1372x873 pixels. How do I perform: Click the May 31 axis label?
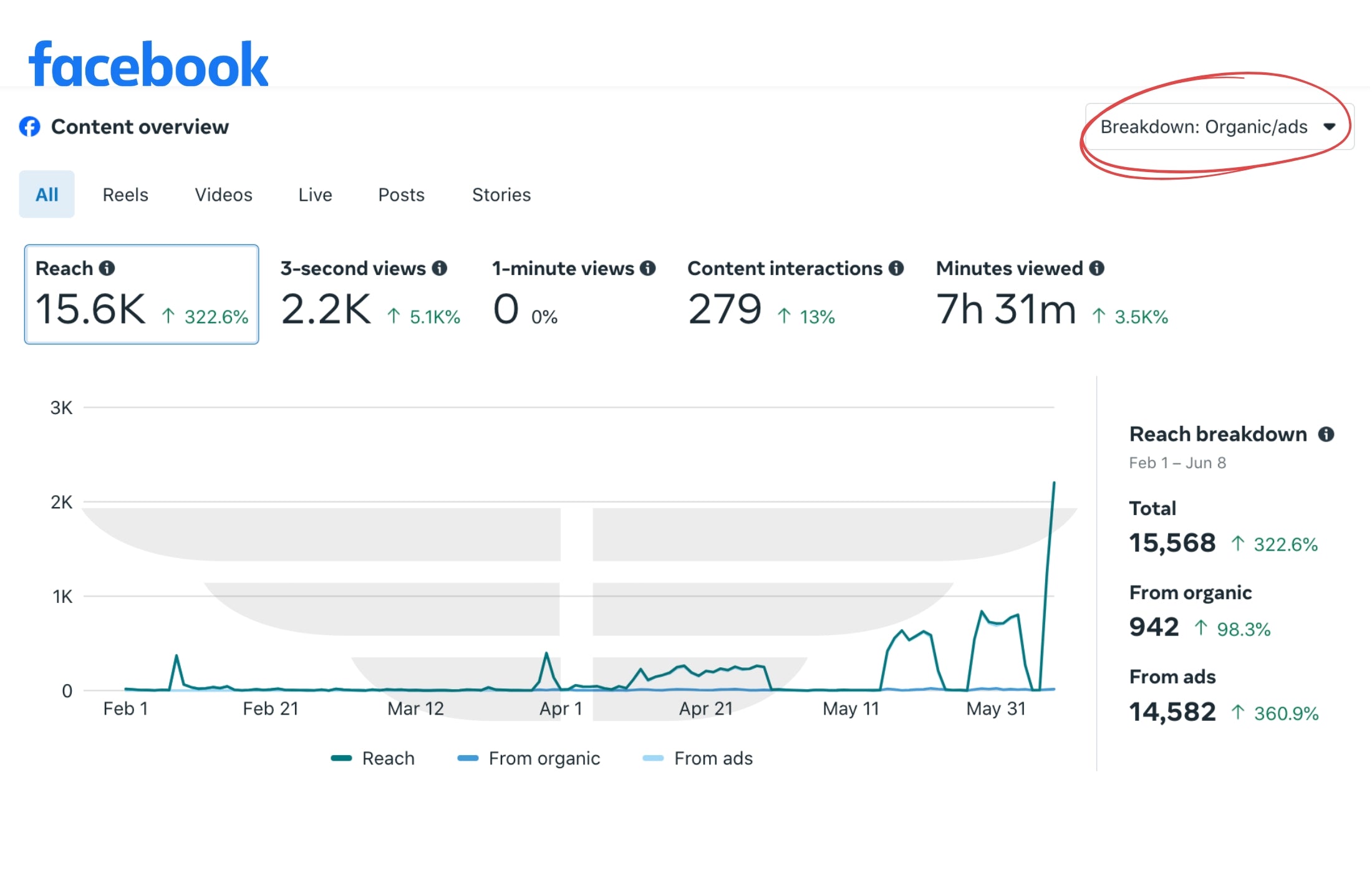click(996, 709)
